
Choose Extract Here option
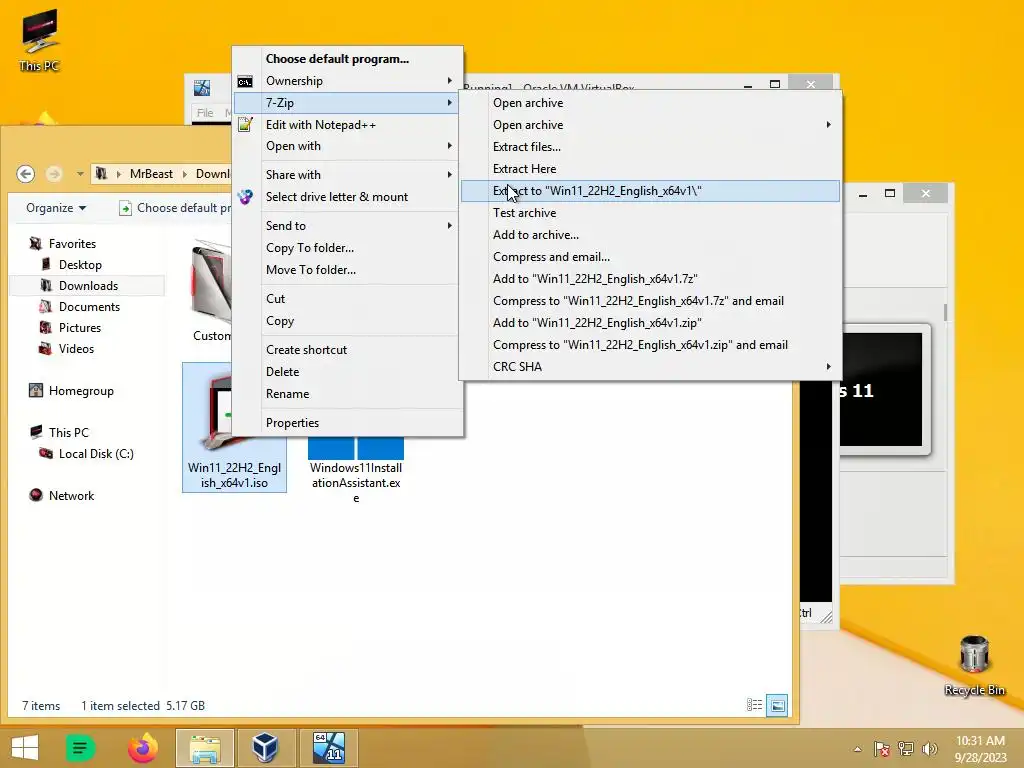point(650,168)
